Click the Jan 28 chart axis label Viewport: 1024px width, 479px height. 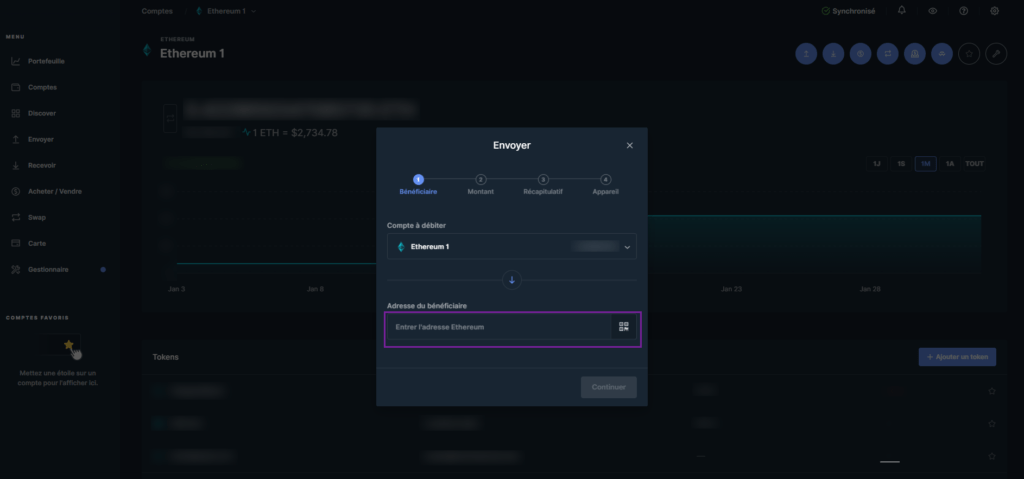click(870, 289)
